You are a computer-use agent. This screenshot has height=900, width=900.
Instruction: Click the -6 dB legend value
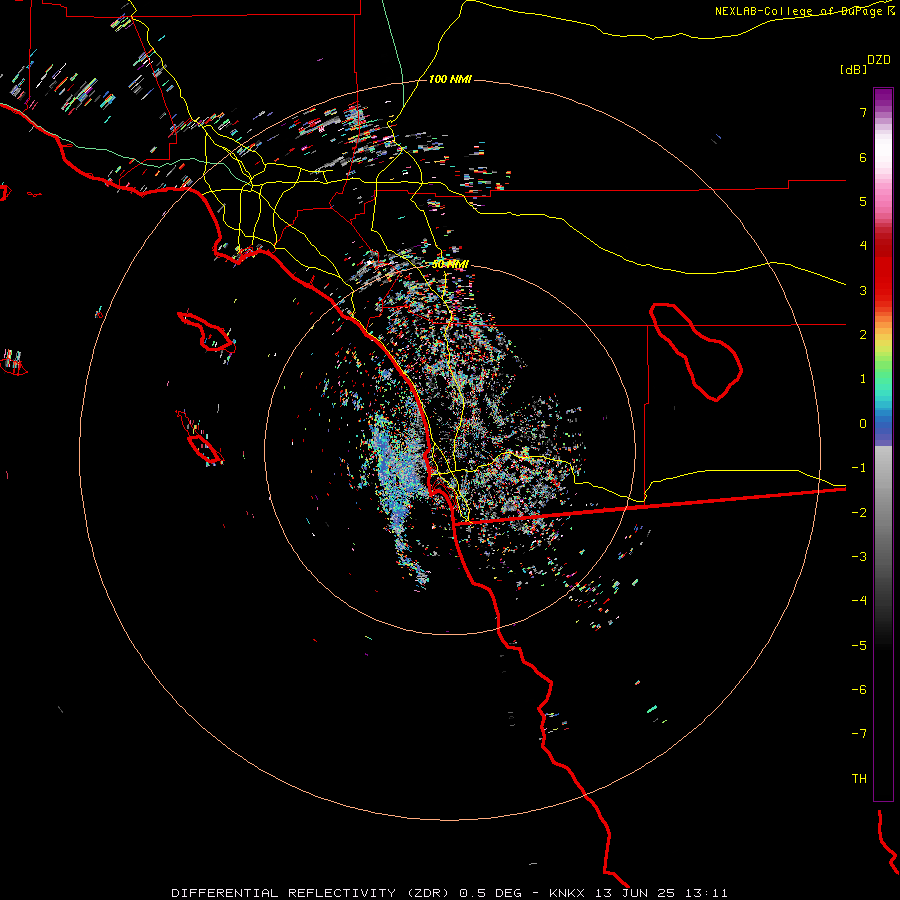point(859,690)
